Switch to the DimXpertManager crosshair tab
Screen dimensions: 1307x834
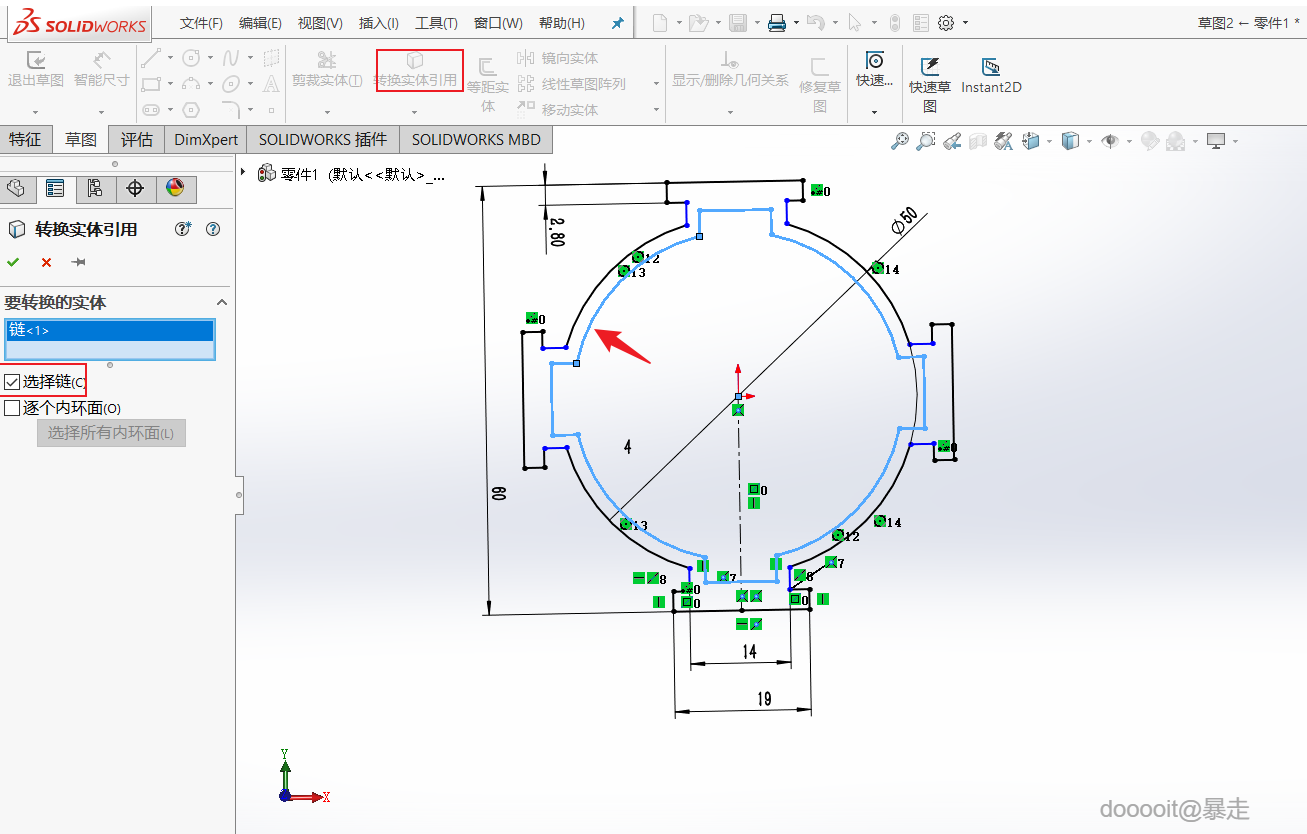[135, 188]
